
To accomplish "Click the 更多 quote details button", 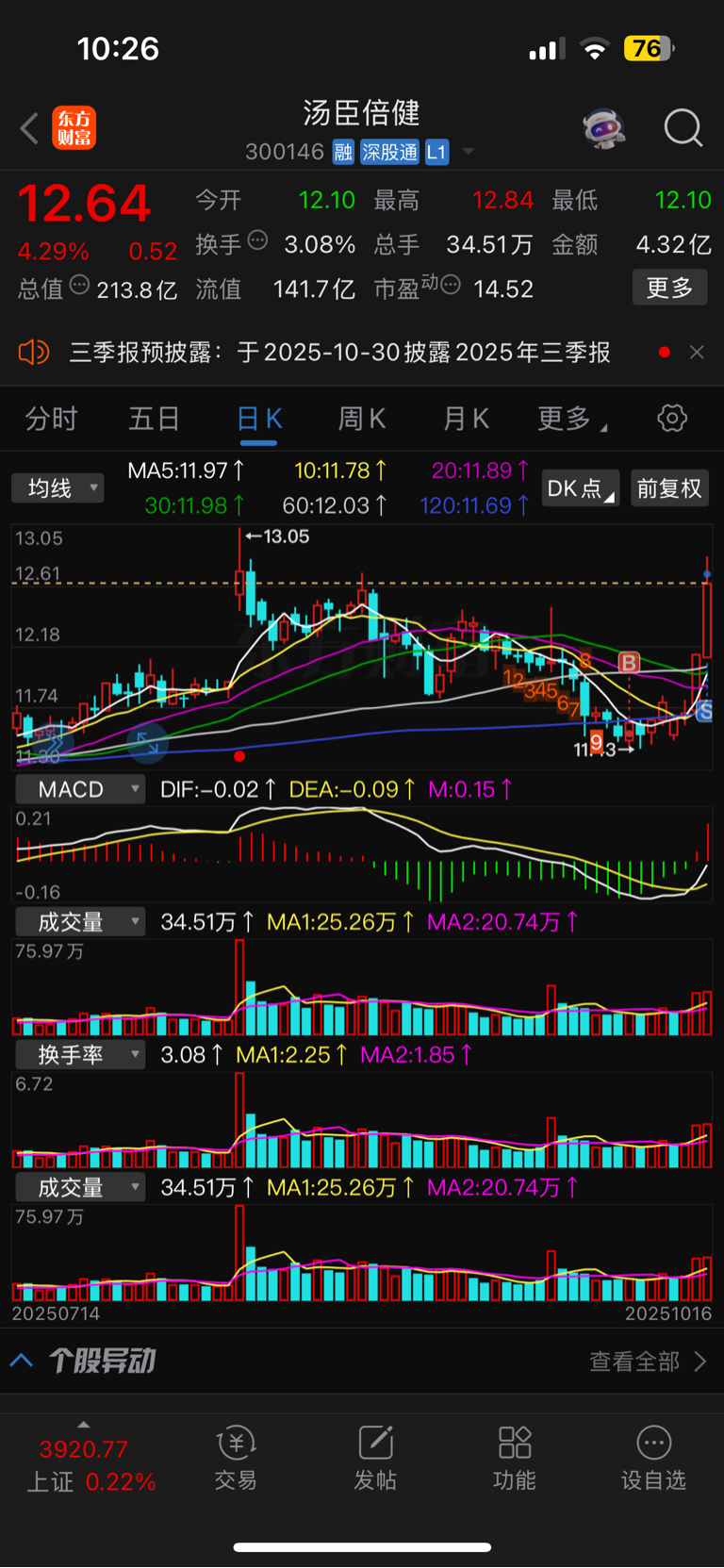I will [x=669, y=288].
